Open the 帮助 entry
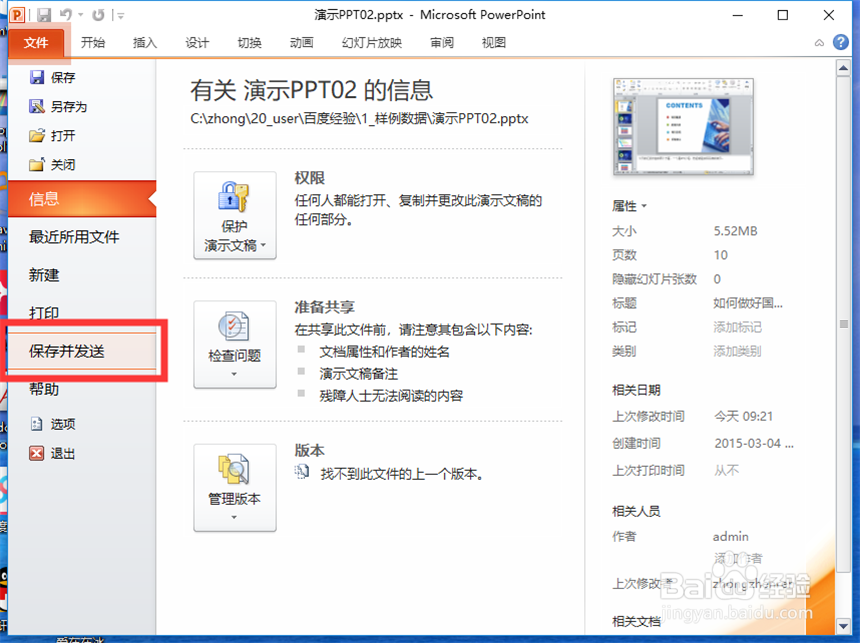Viewport: 860px width, 643px height. [x=44, y=390]
